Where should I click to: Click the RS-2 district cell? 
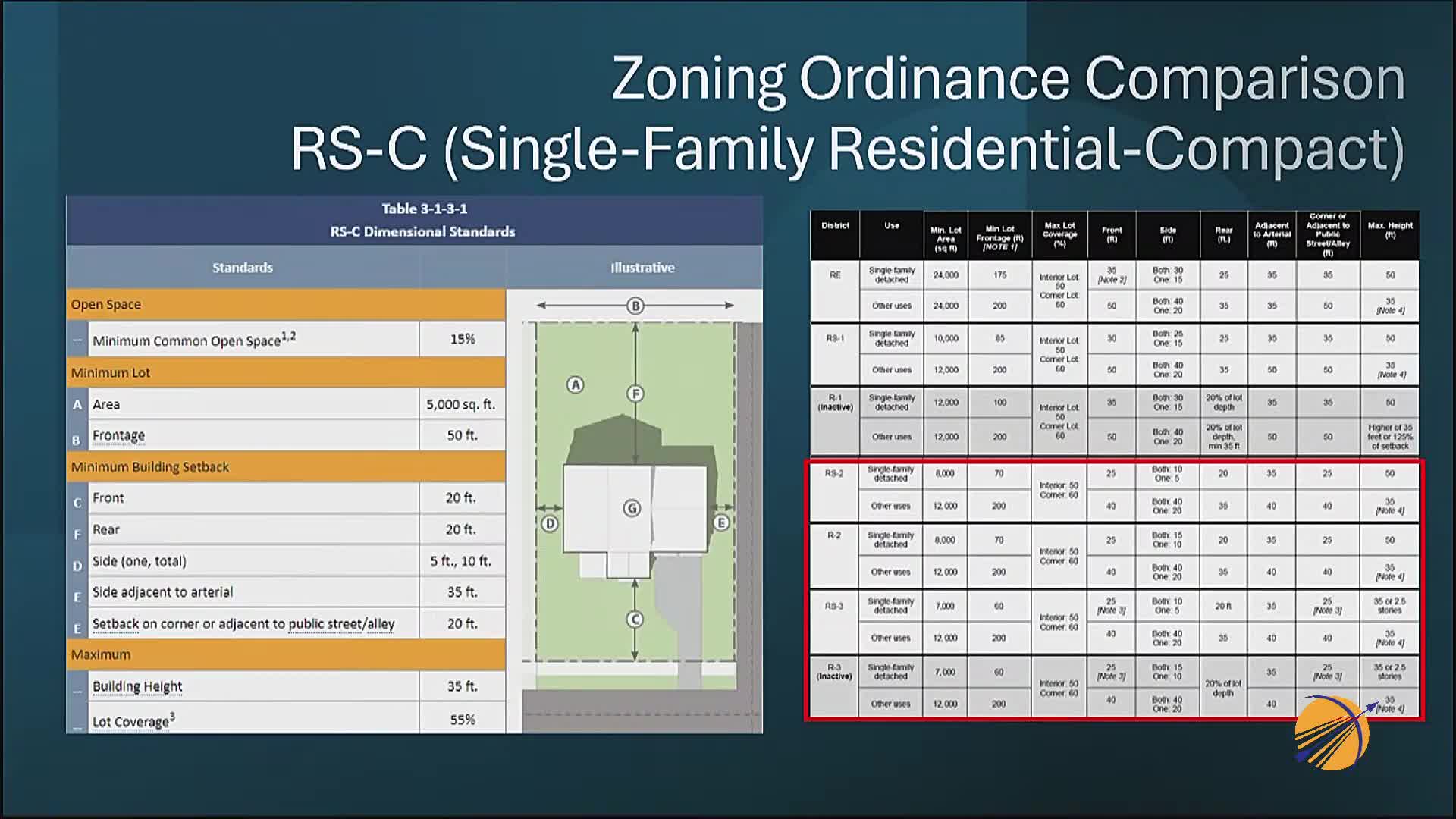tap(834, 474)
